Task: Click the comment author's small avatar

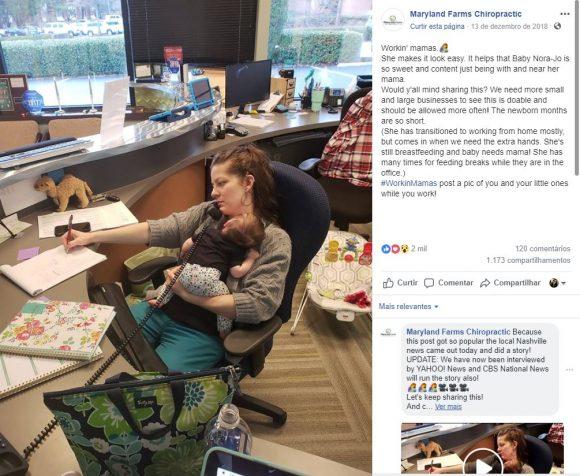Action: (388, 333)
